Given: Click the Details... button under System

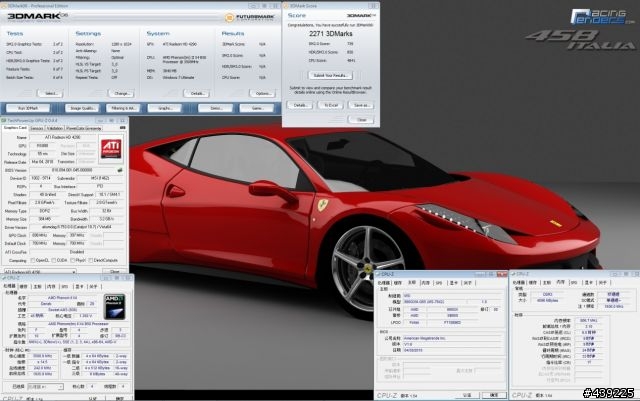Looking at the screenshot, I should (196, 94).
